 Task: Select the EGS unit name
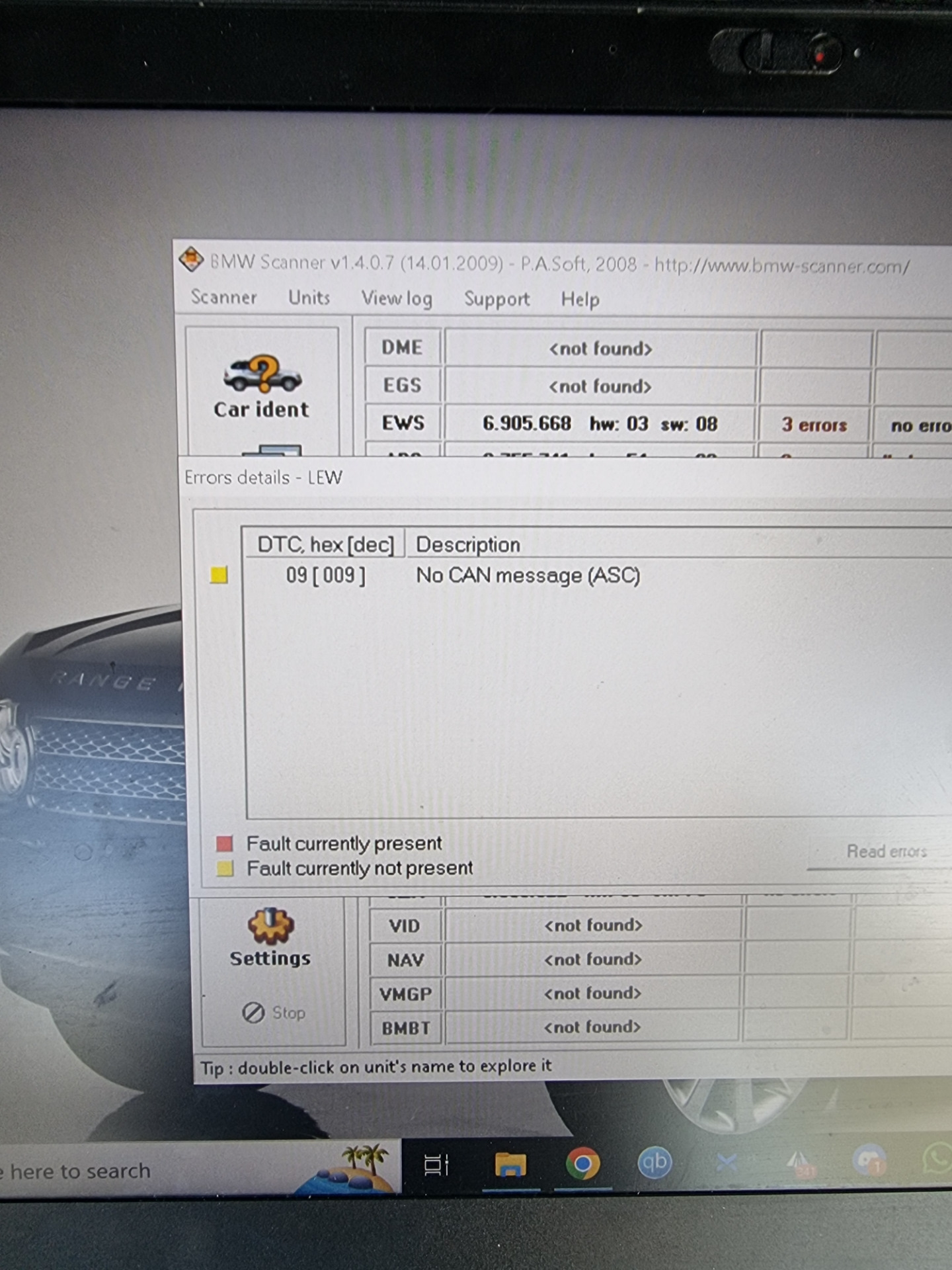pyautogui.click(x=402, y=385)
